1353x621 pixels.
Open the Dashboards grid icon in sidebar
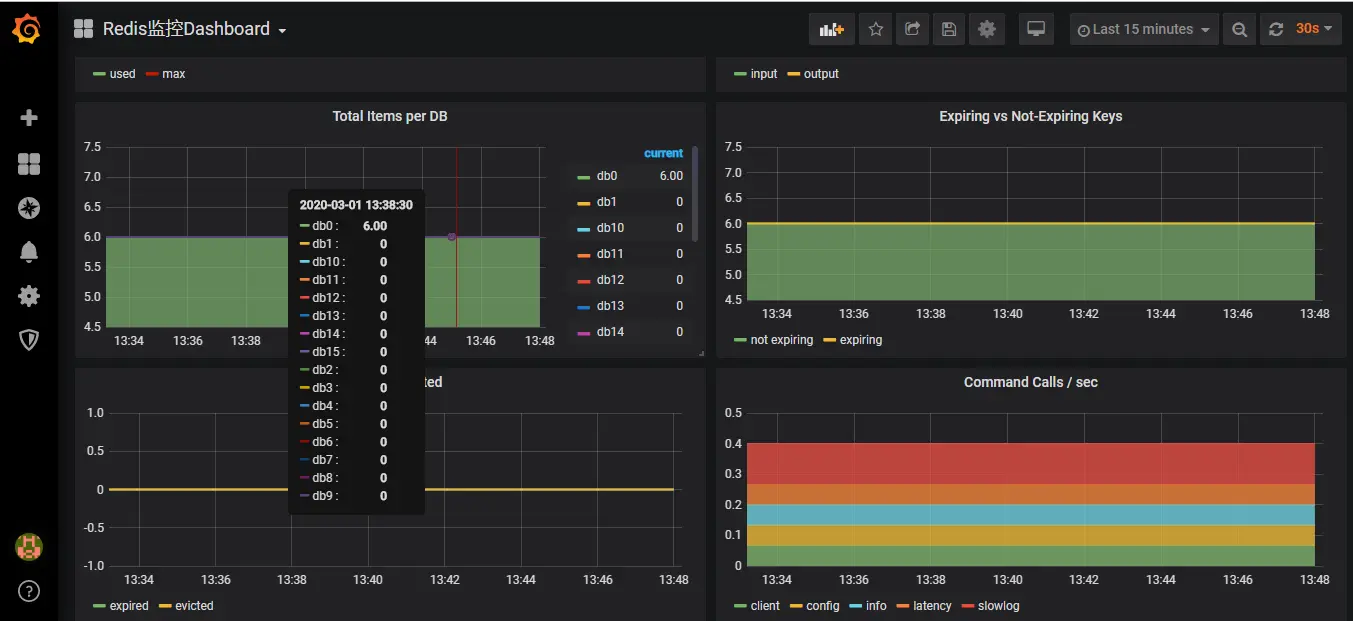pyautogui.click(x=29, y=164)
